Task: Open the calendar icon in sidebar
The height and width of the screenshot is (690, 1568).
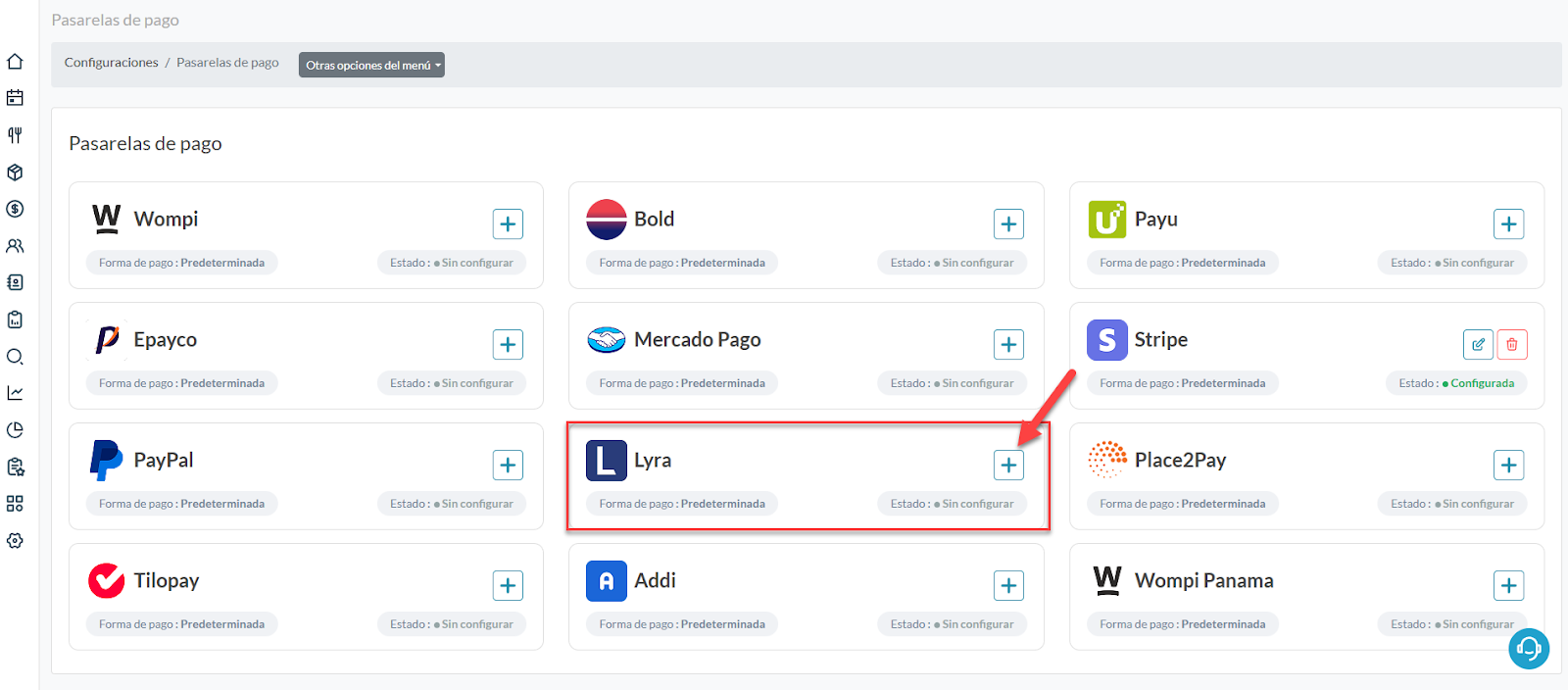Action: [x=15, y=98]
